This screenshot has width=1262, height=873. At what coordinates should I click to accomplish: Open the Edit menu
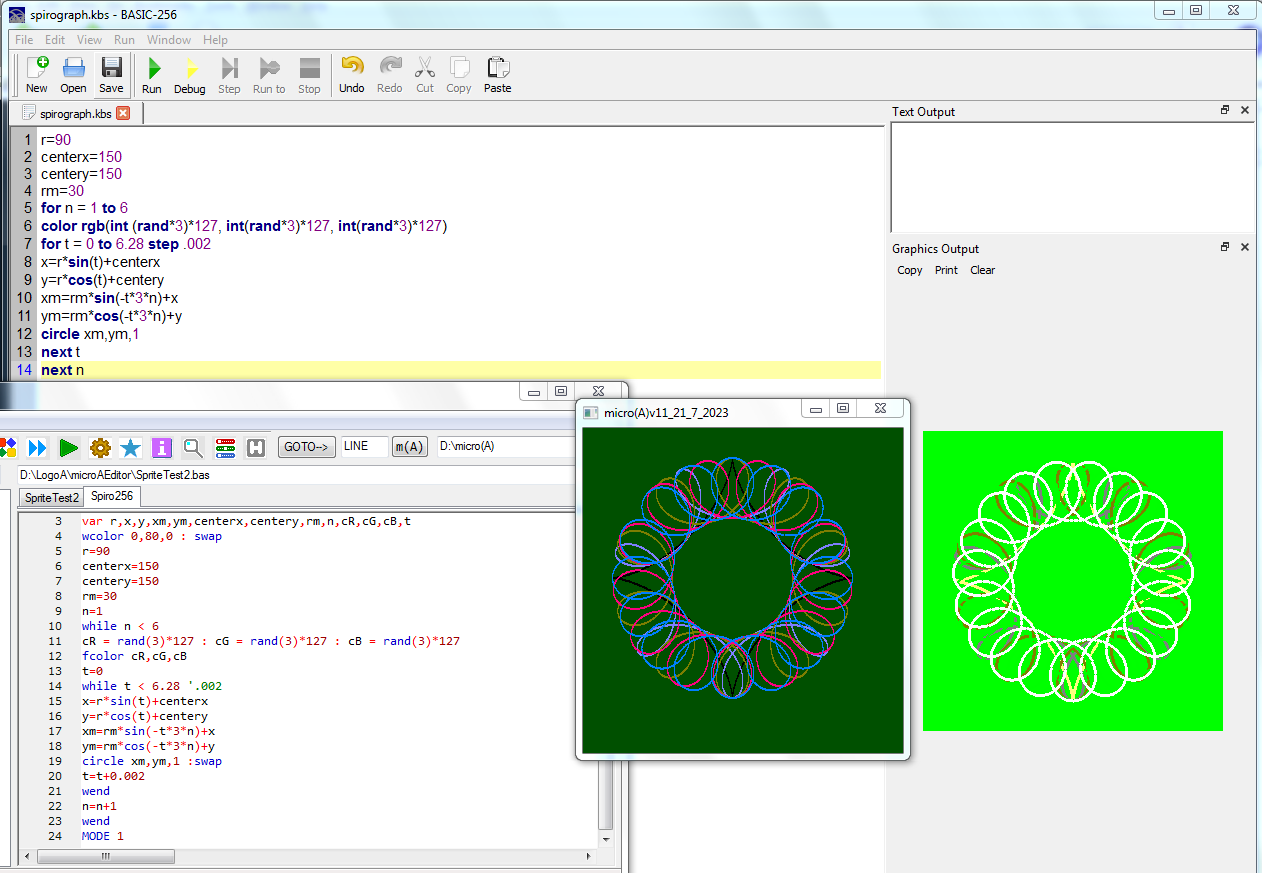[x=55, y=40]
